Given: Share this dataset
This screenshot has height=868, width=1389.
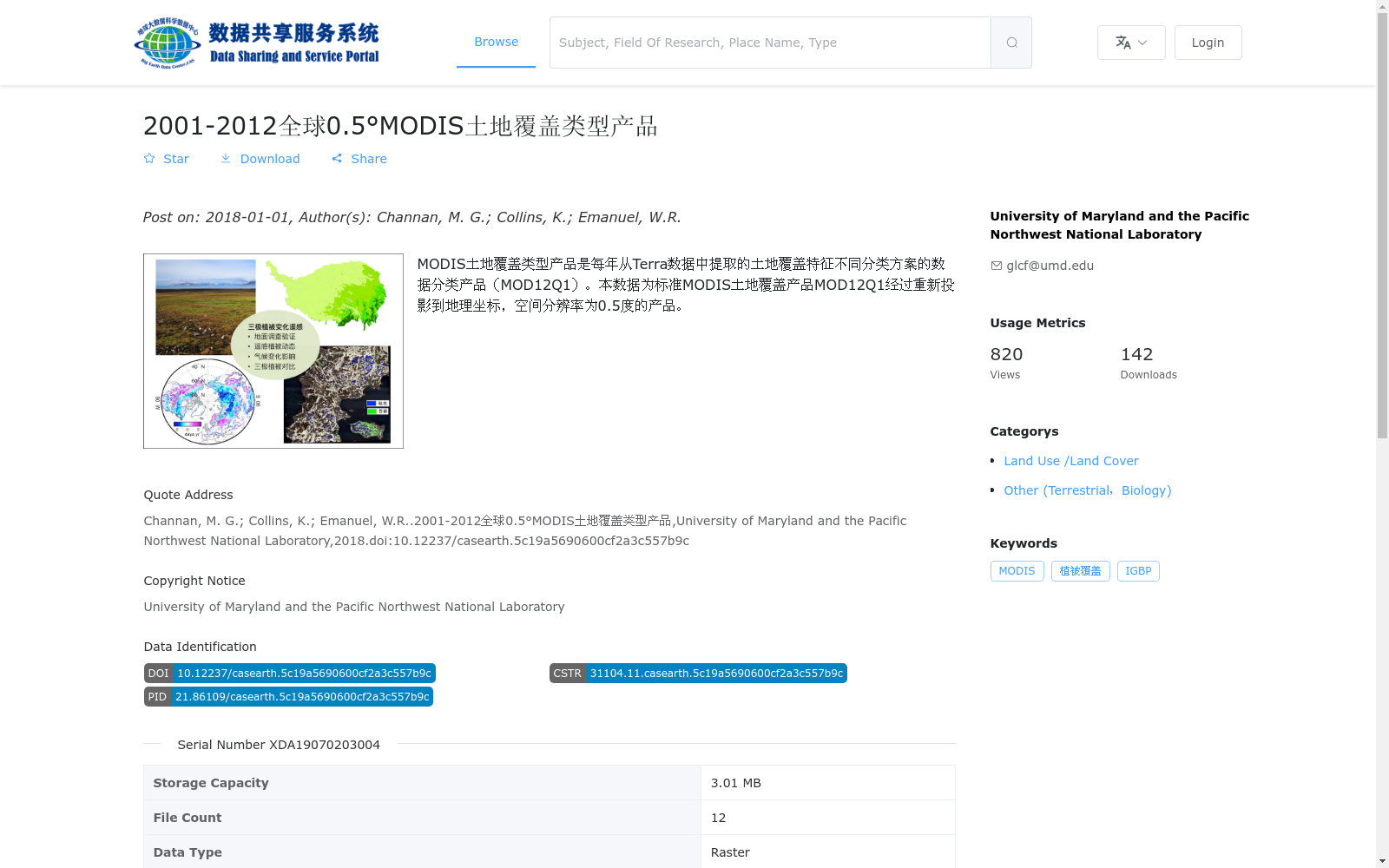Looking at the screenshot, I should [359, 159].
